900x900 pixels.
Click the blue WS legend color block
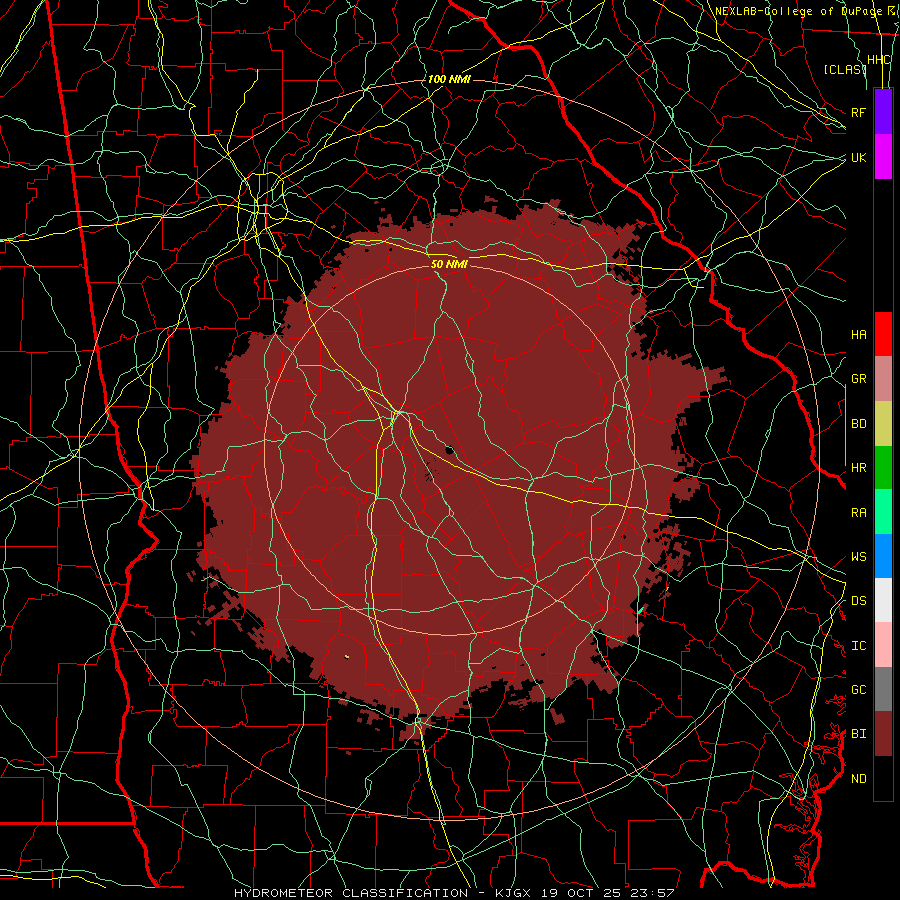coord(883,556)
